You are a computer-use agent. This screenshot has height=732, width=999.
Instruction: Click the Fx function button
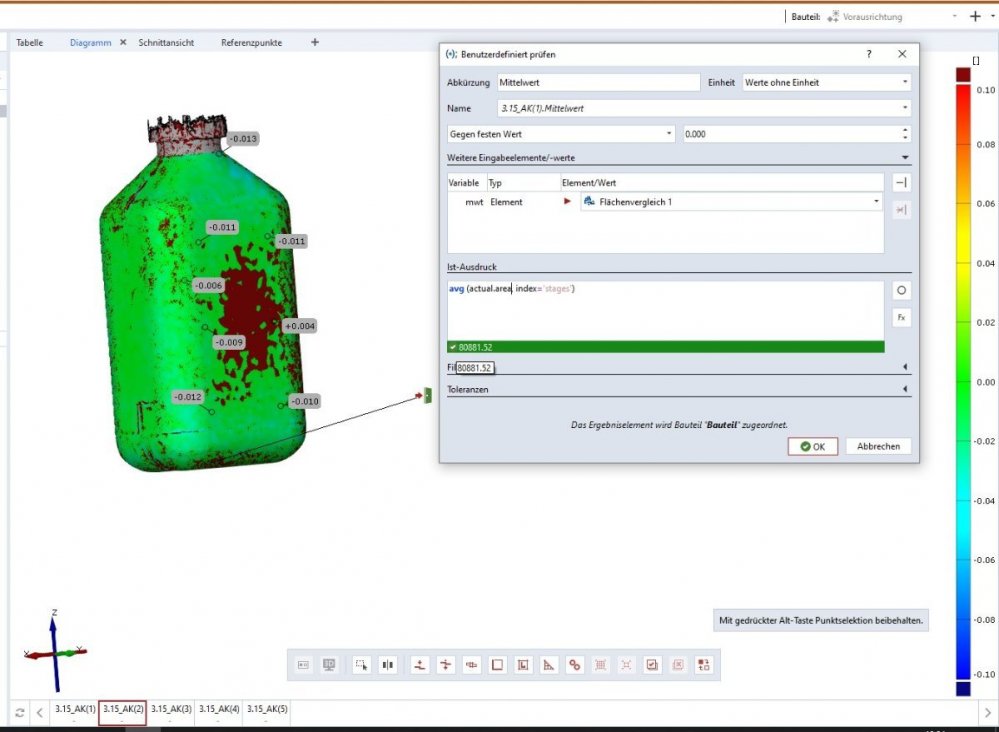pos(900,317)
